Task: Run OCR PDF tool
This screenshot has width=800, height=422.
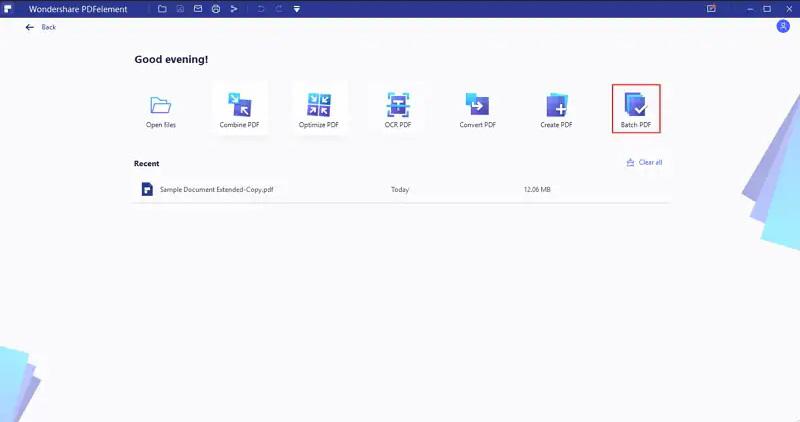Action: coord(398,109)
